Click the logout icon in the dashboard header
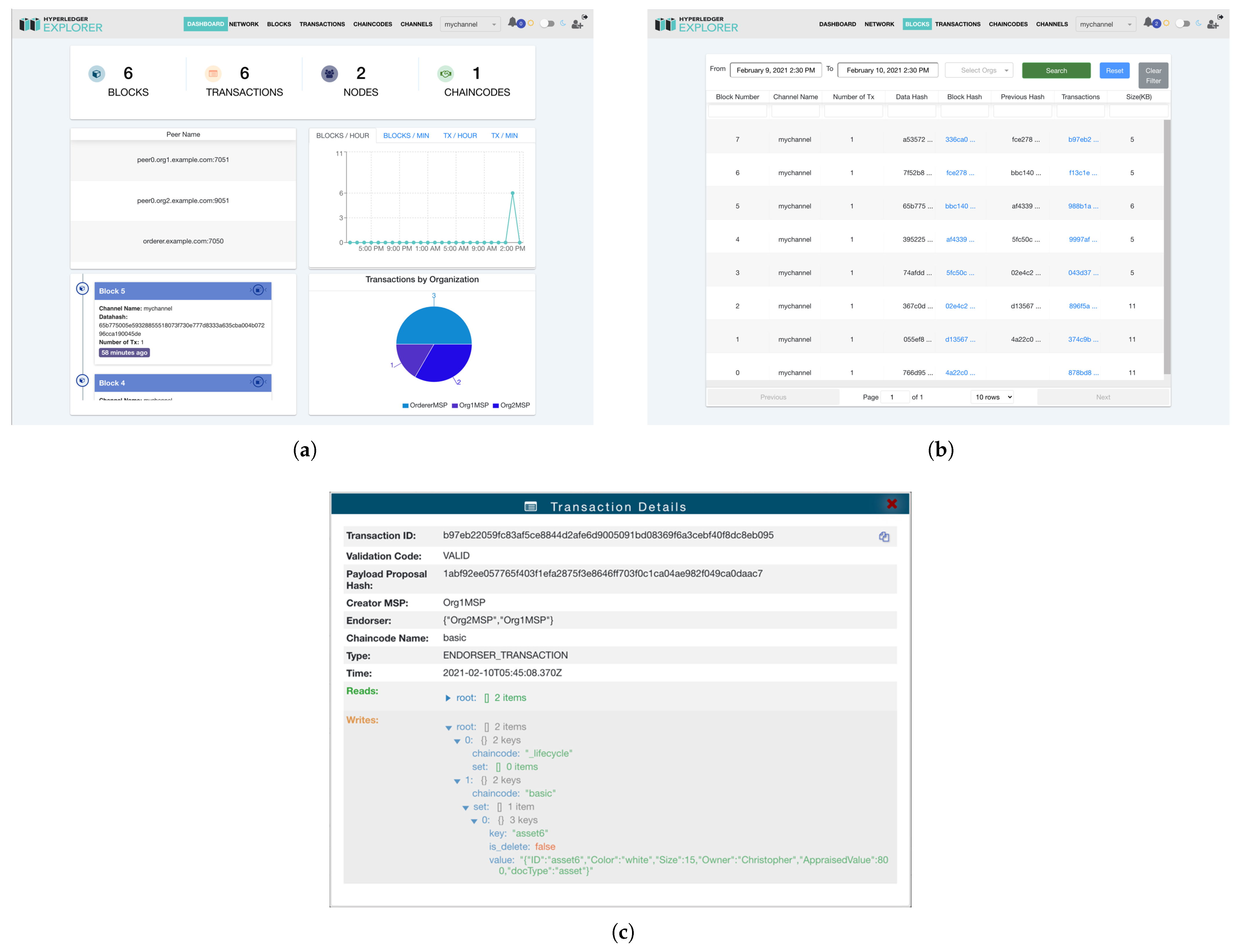1240x952 pixels. [x=585, y=17]
